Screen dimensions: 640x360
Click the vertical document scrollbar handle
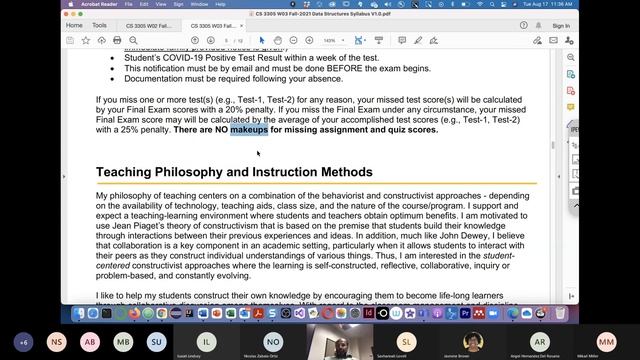(x=553, y=145)
